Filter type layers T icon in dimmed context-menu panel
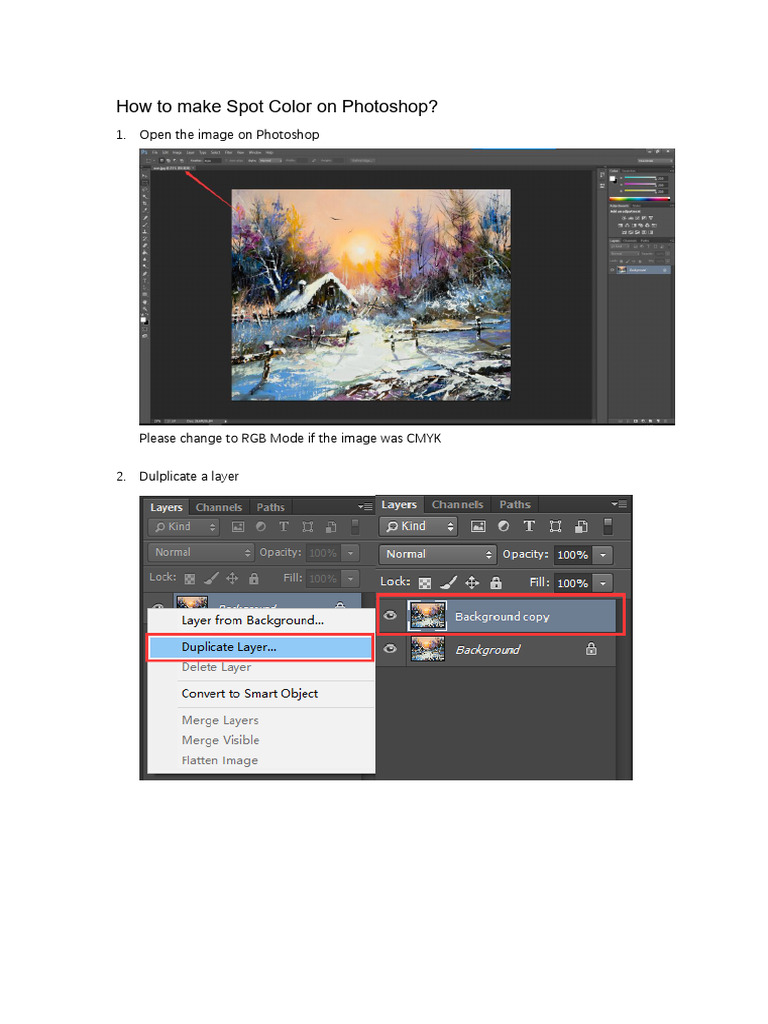Screen dimensions: 768x1024 283,526
